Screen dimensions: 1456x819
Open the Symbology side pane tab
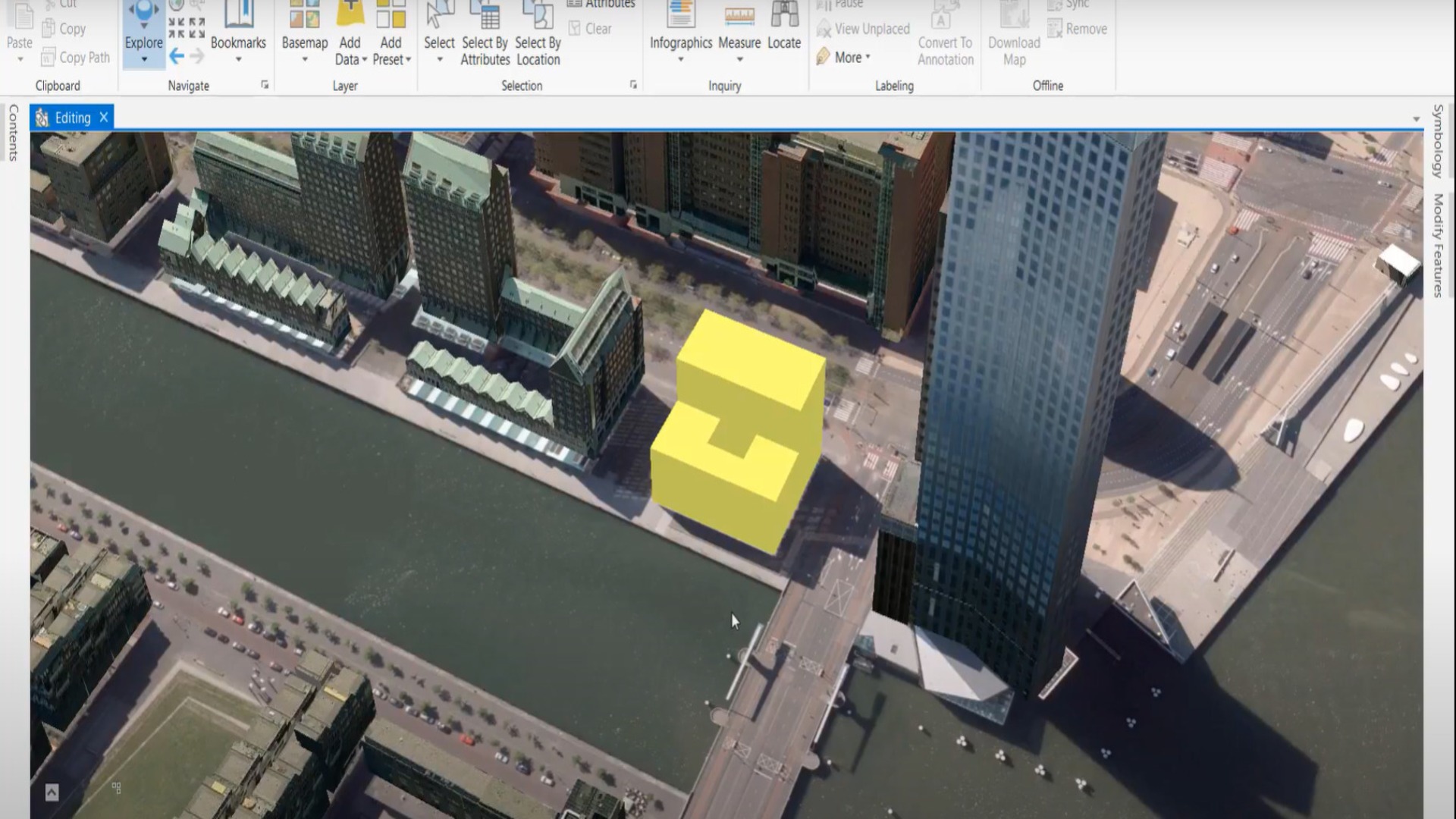click(1437, 142)
